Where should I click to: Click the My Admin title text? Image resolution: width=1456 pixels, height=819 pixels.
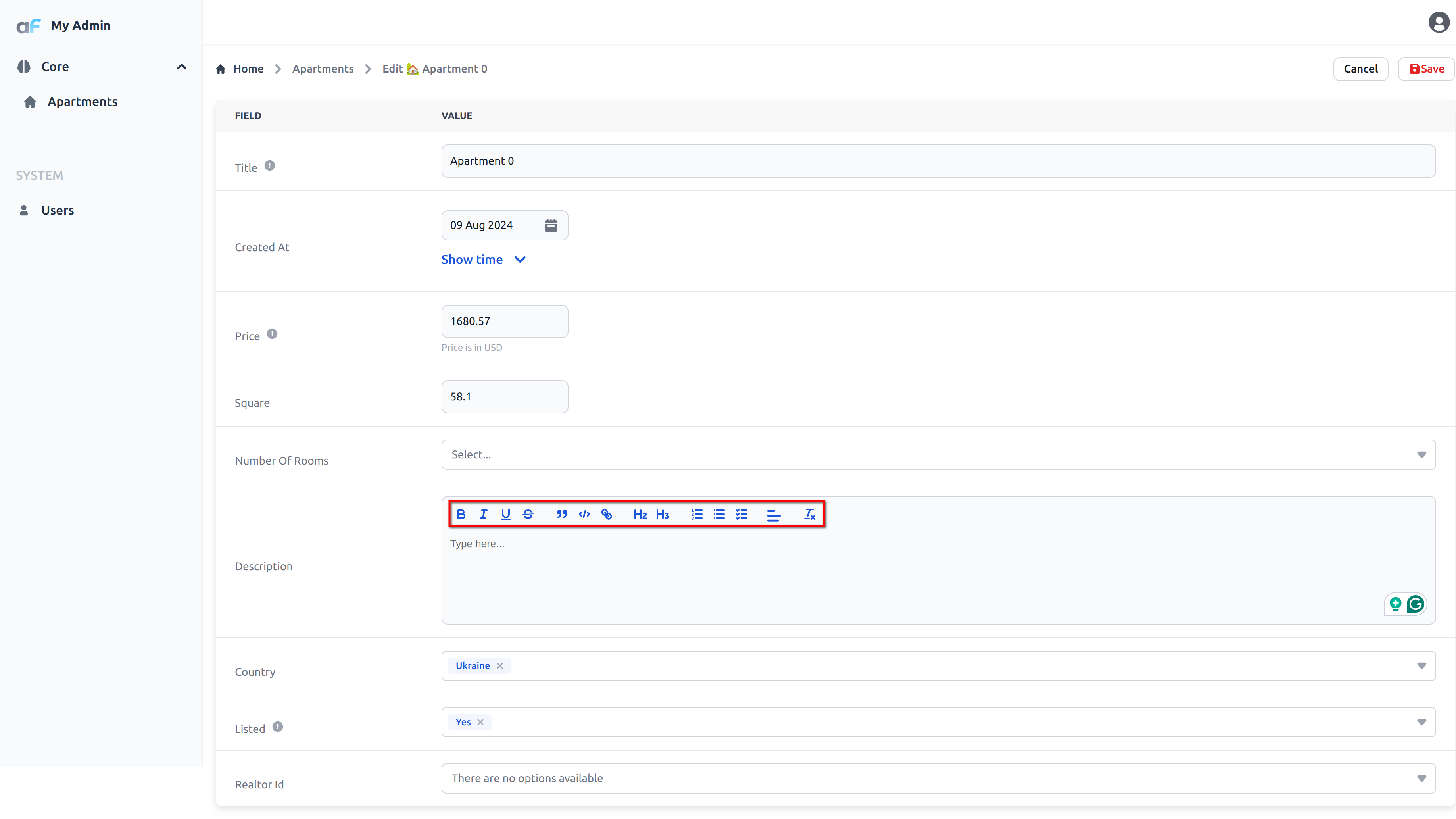(x=81, y=25)
